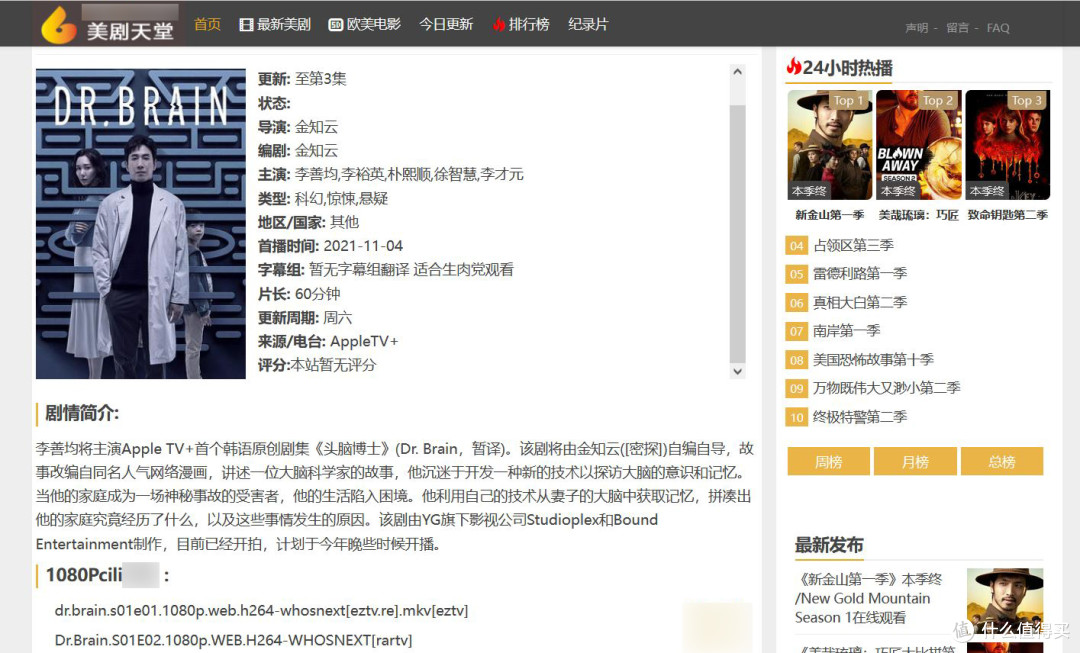Open the 排行榜 rankings menu
This screenshot has width=1080, height=653.
529,24
